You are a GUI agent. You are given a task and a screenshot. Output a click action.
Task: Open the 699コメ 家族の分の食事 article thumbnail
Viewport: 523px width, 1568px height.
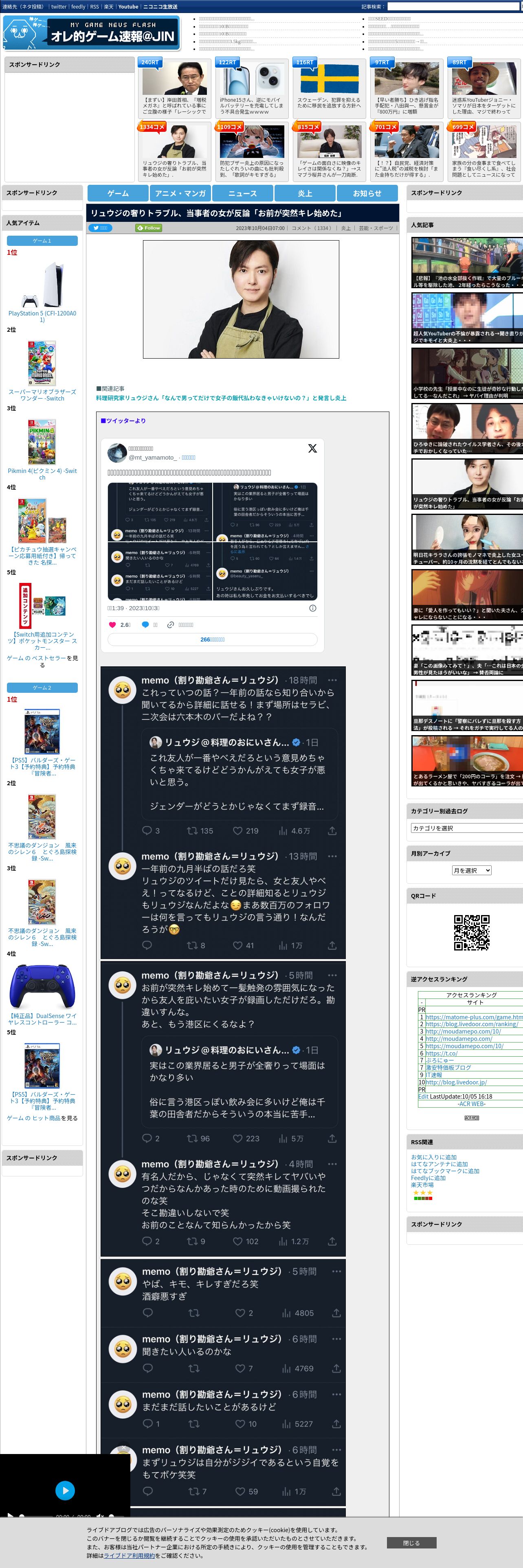click(x=483, y=141)
